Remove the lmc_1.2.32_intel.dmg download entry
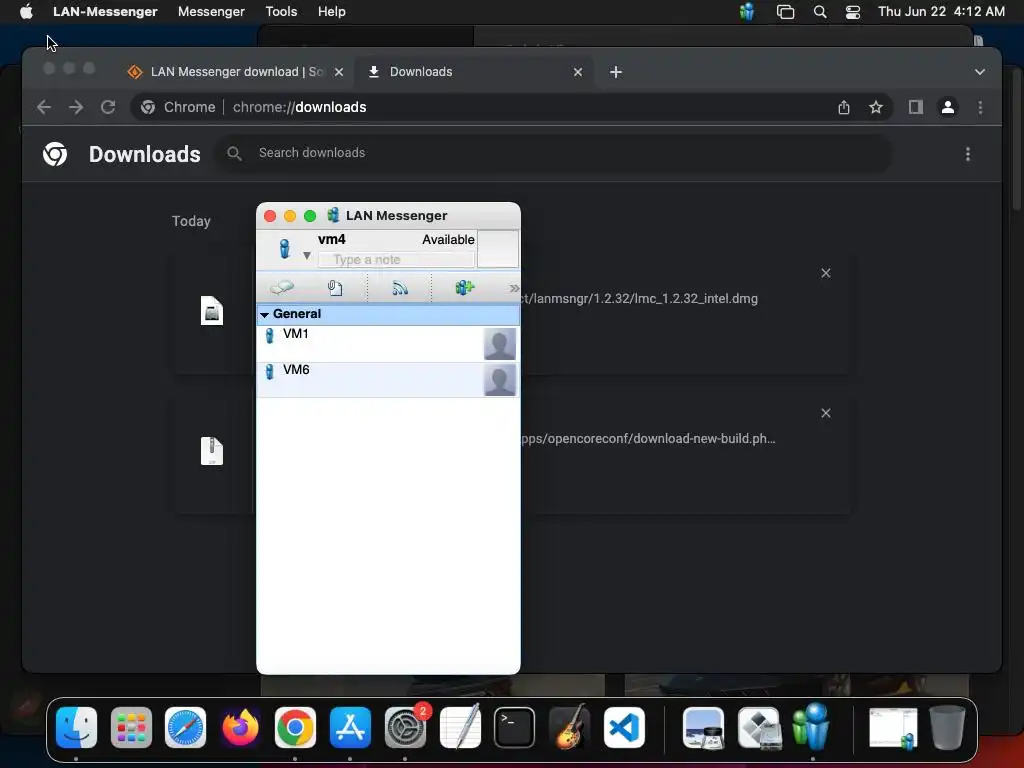1024x768 pixels. pos(825,273)
